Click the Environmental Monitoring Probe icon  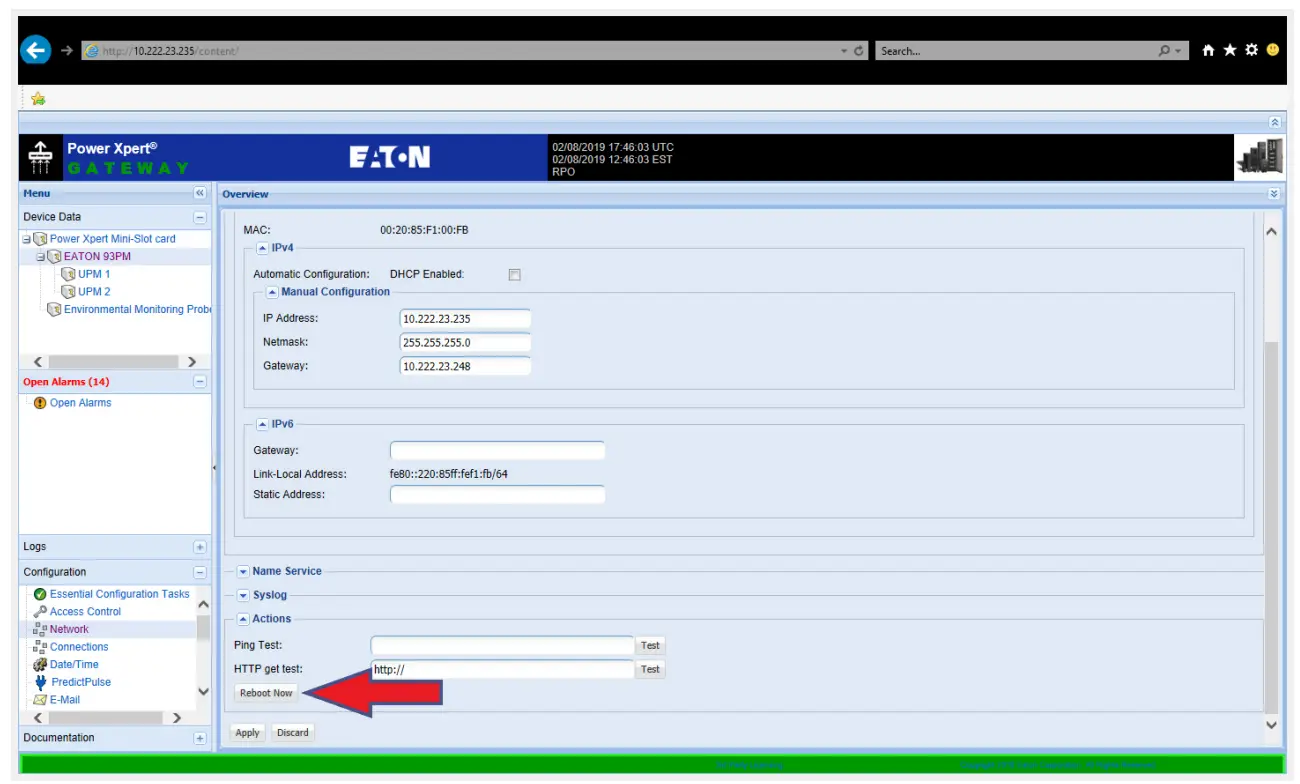coord(55,310)
